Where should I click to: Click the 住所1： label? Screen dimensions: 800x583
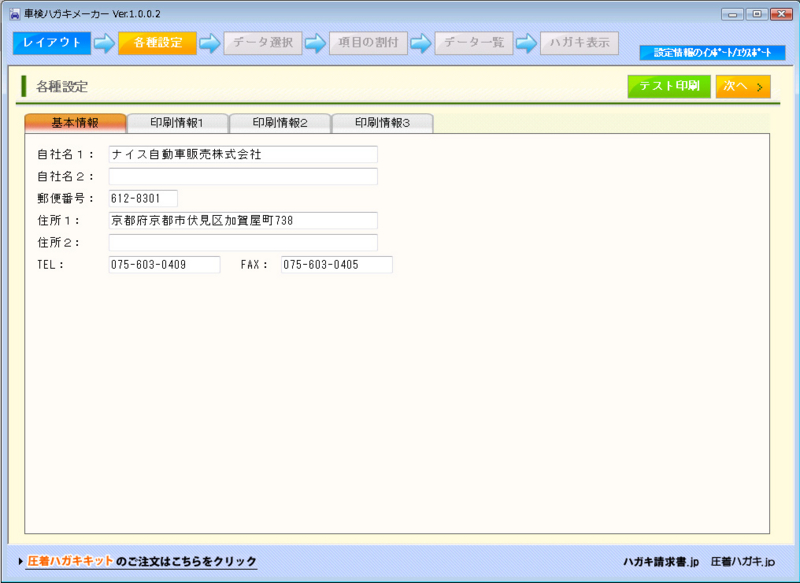coord(58,220)
